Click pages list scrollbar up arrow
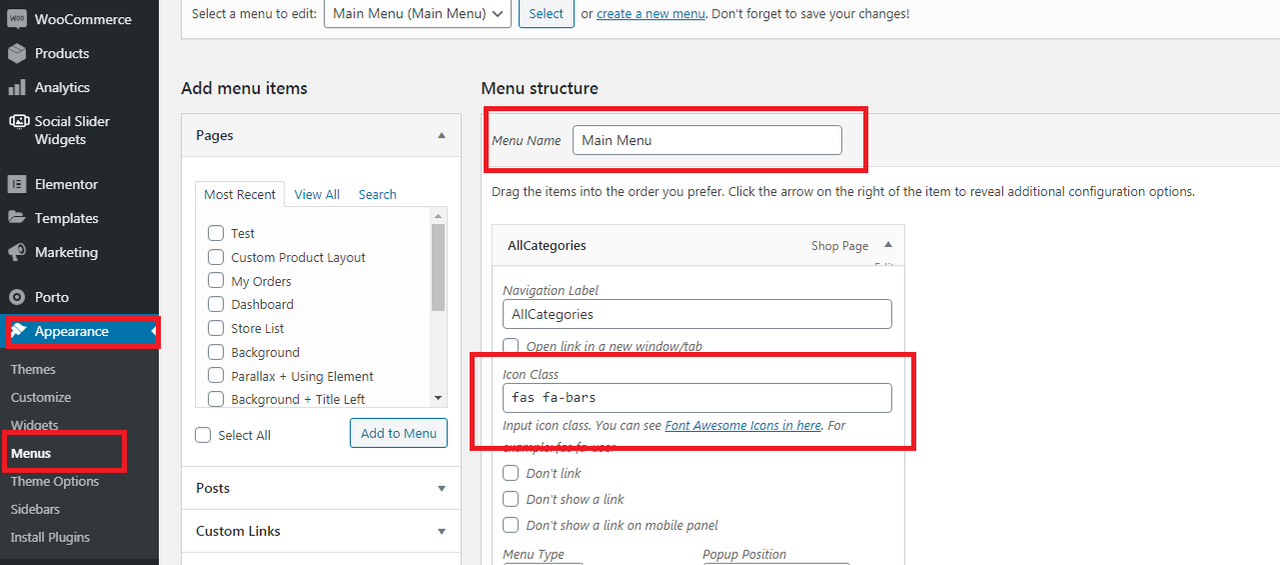This screenshot has width=1280, height=565. point(438,216)
